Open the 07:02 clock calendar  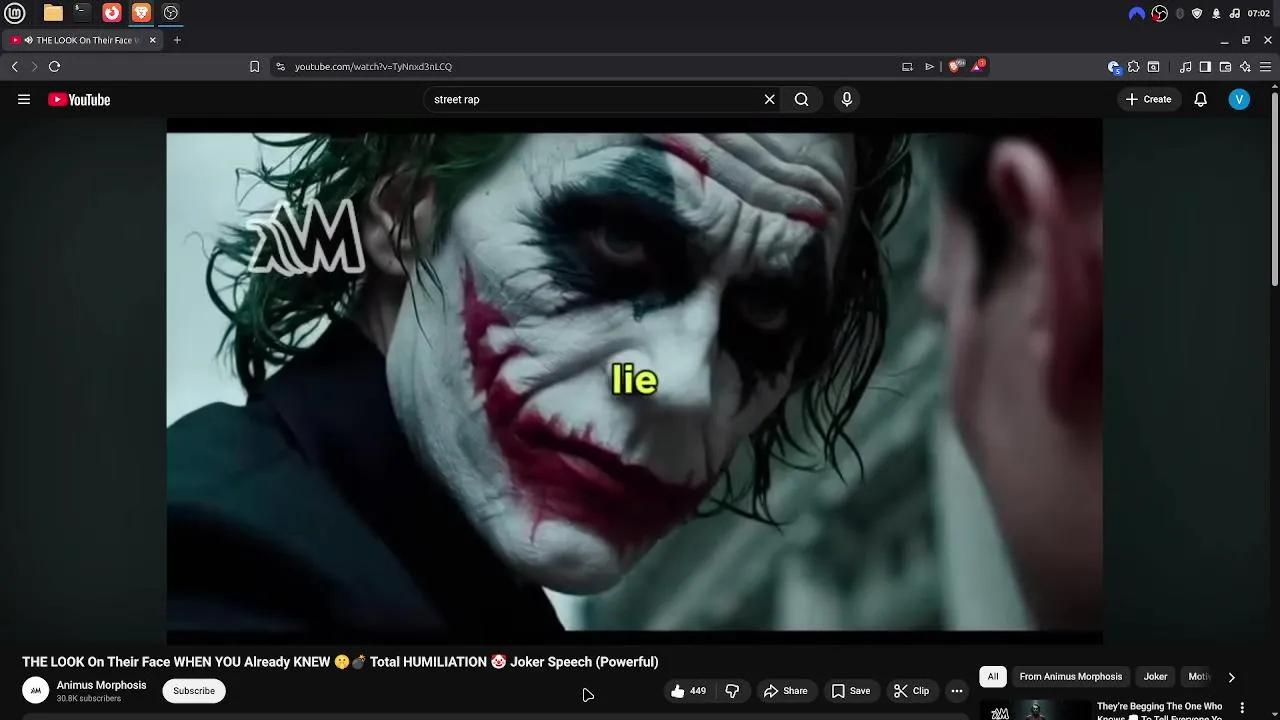[1258, 13]
